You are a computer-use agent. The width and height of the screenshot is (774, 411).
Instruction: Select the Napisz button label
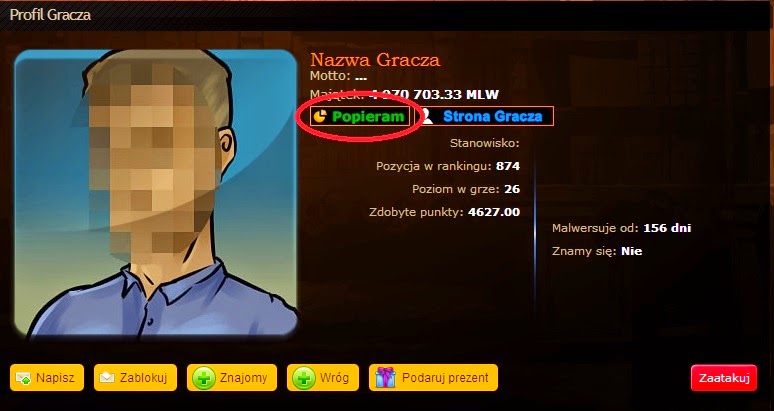pos(55,378)
